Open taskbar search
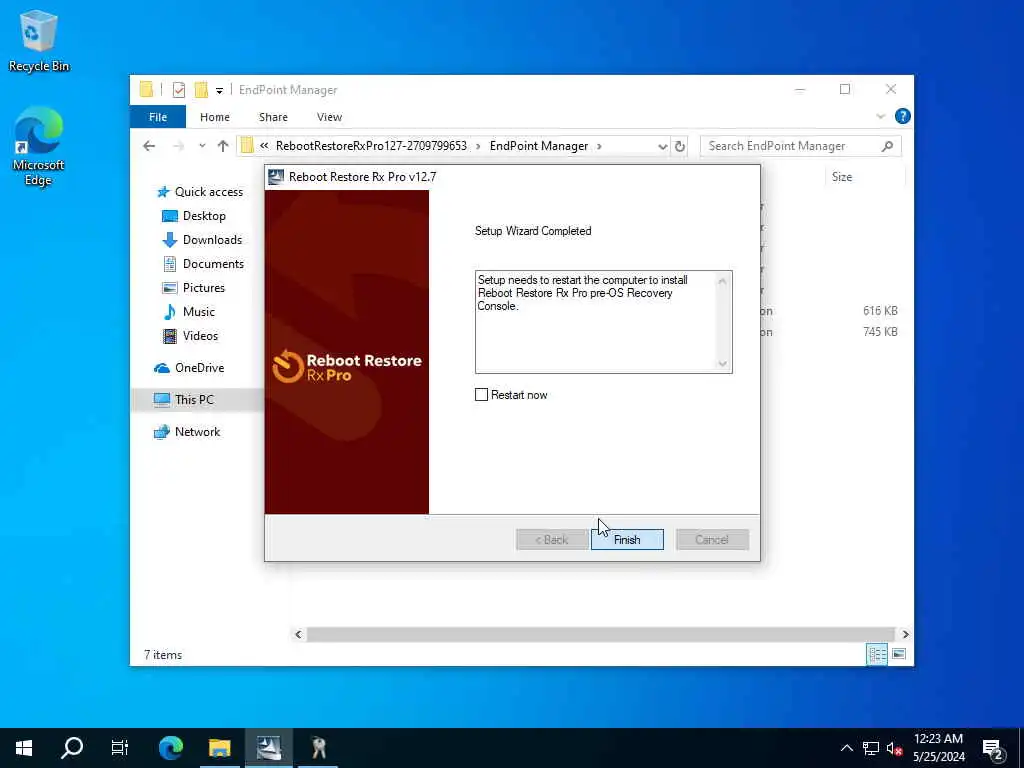Viewport: 1024px width, 768px height. click(72, 748)
